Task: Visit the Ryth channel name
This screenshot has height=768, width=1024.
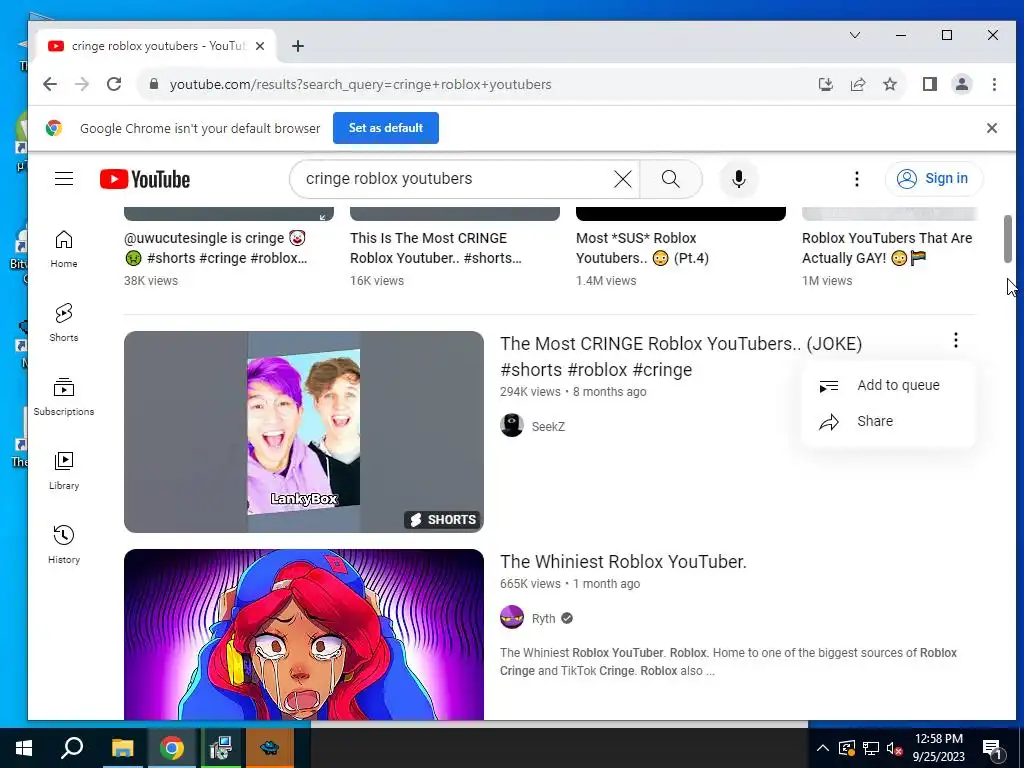Action: pos(543,618)
